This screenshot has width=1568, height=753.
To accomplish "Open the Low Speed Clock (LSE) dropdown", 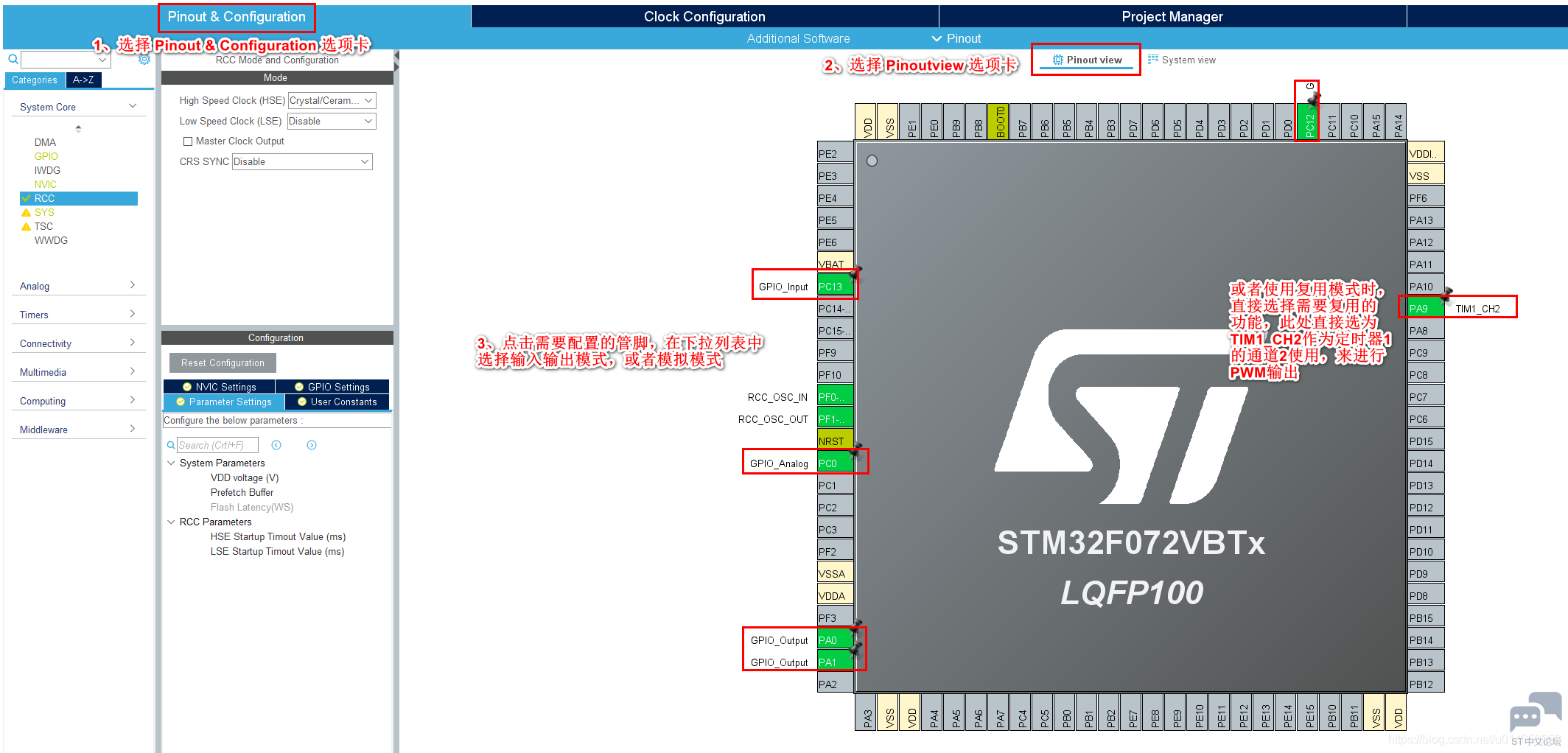I will [332, 121].
